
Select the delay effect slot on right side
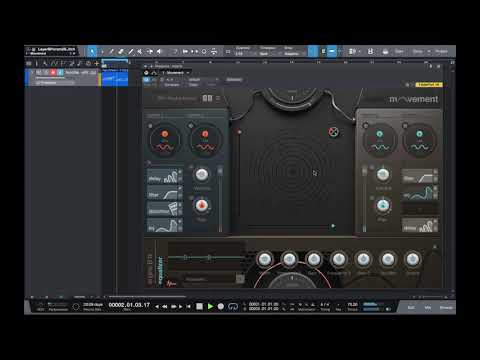point(420,225)
